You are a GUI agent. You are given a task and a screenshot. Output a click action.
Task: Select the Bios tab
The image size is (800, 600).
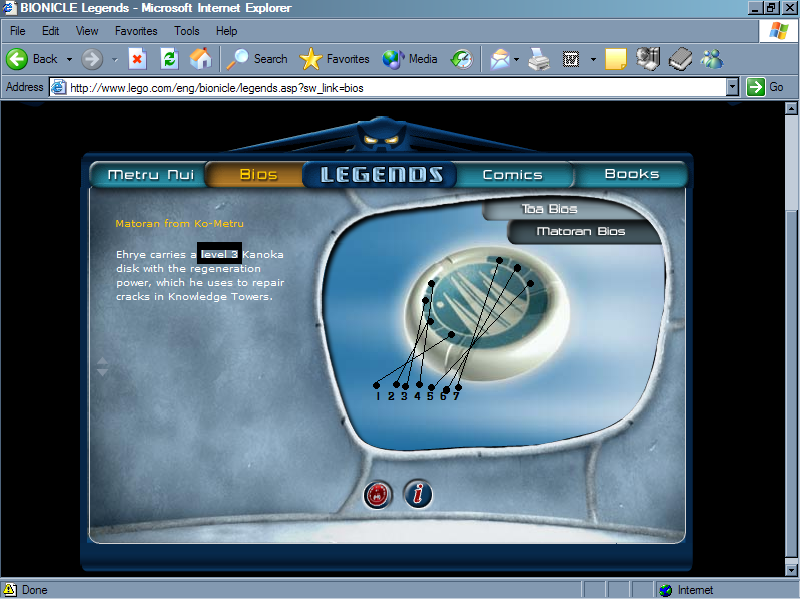coord(258,175)
